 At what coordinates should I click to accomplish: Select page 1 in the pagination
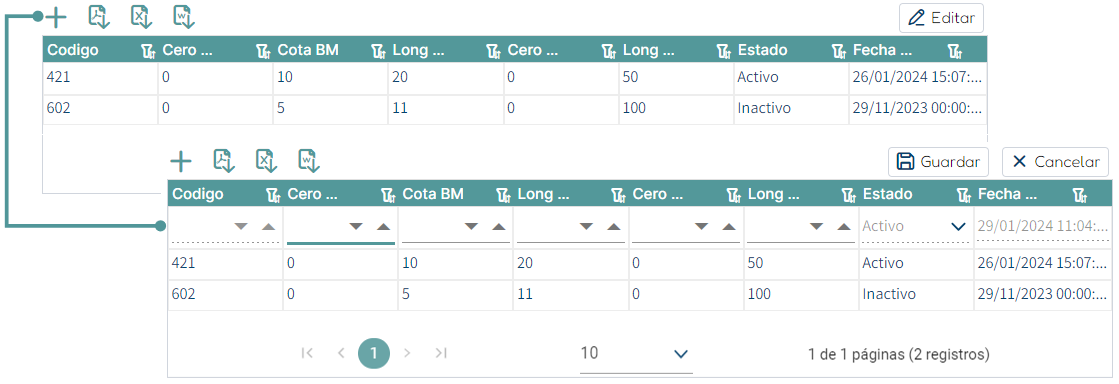coord(374,353)
